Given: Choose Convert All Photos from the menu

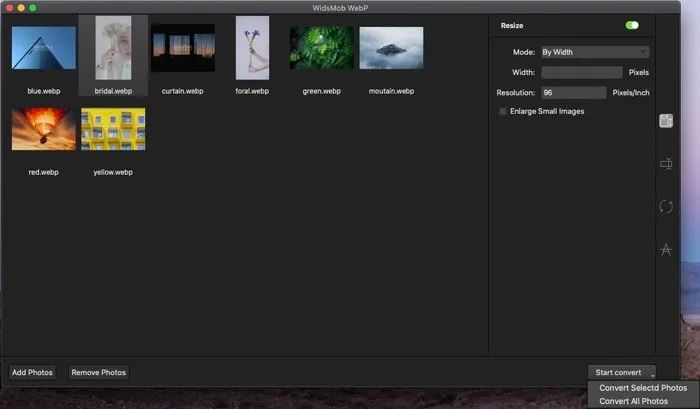Looking at the screenshot, I should [x=633, y=401].
